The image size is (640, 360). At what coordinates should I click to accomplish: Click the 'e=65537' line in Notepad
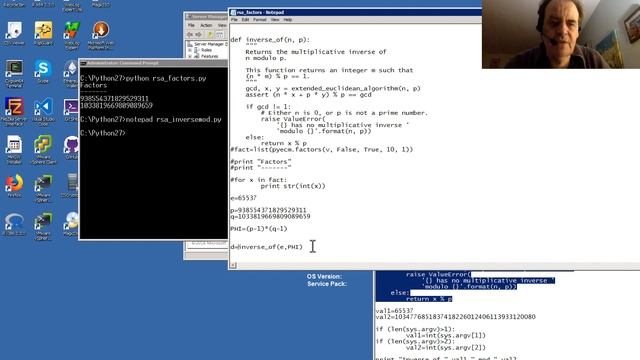pyautogui.click(x=244, y=198)
